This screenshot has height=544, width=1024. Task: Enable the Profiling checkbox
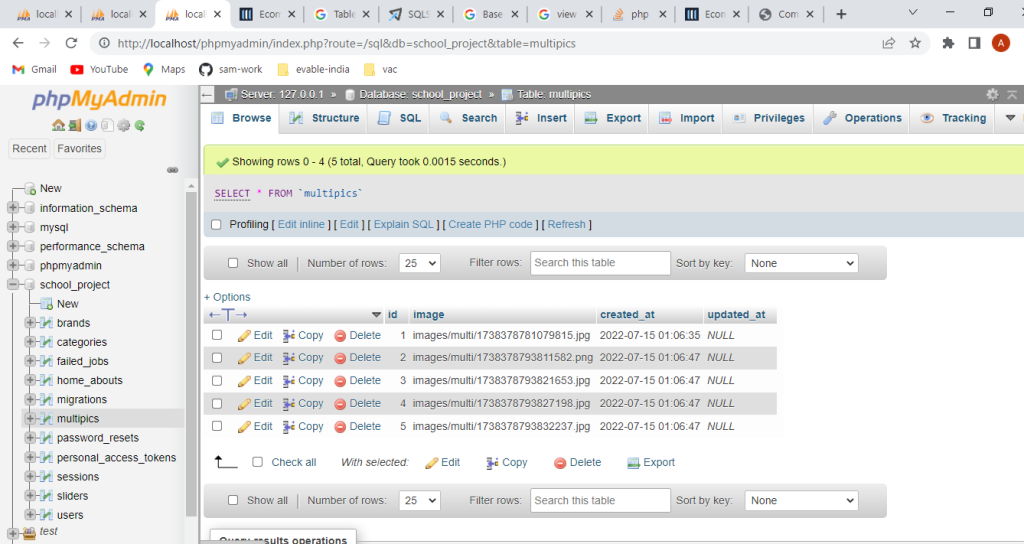216,225
